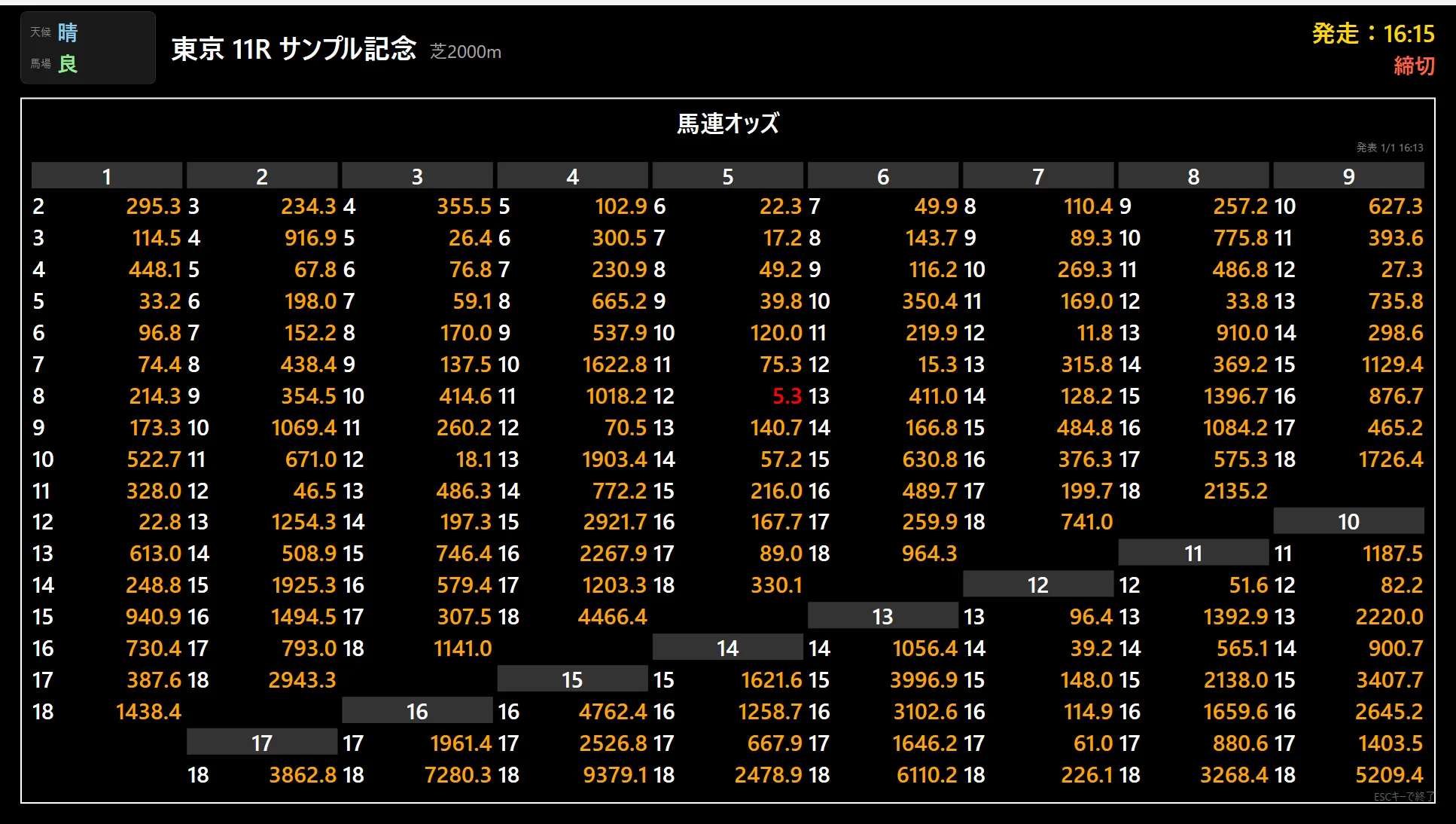
Task: Select the horse 14 sub-header
Action: pos(728,648)
